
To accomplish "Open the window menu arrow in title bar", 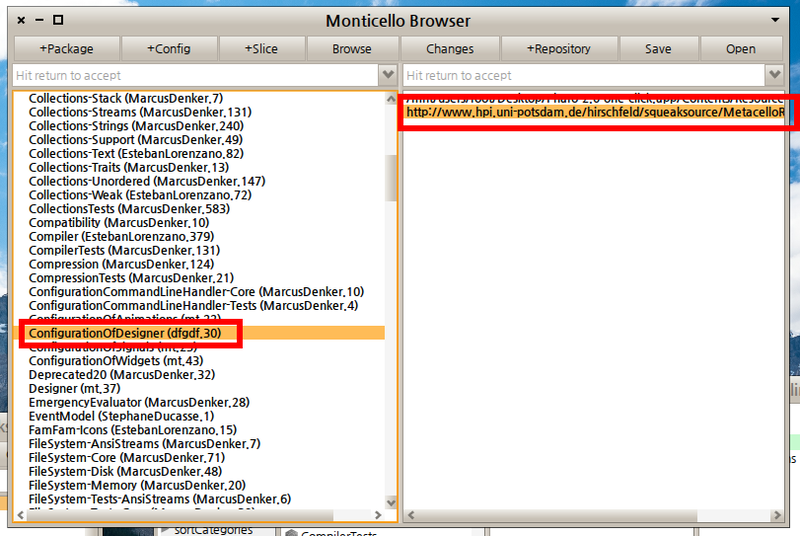I will [775, 20].
